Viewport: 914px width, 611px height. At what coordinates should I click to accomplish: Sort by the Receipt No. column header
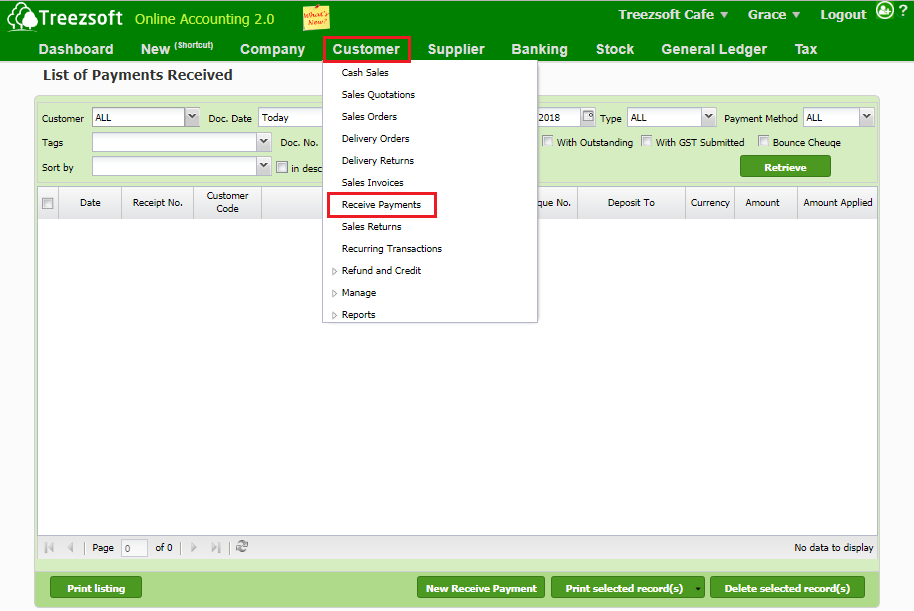click(157, 202)
